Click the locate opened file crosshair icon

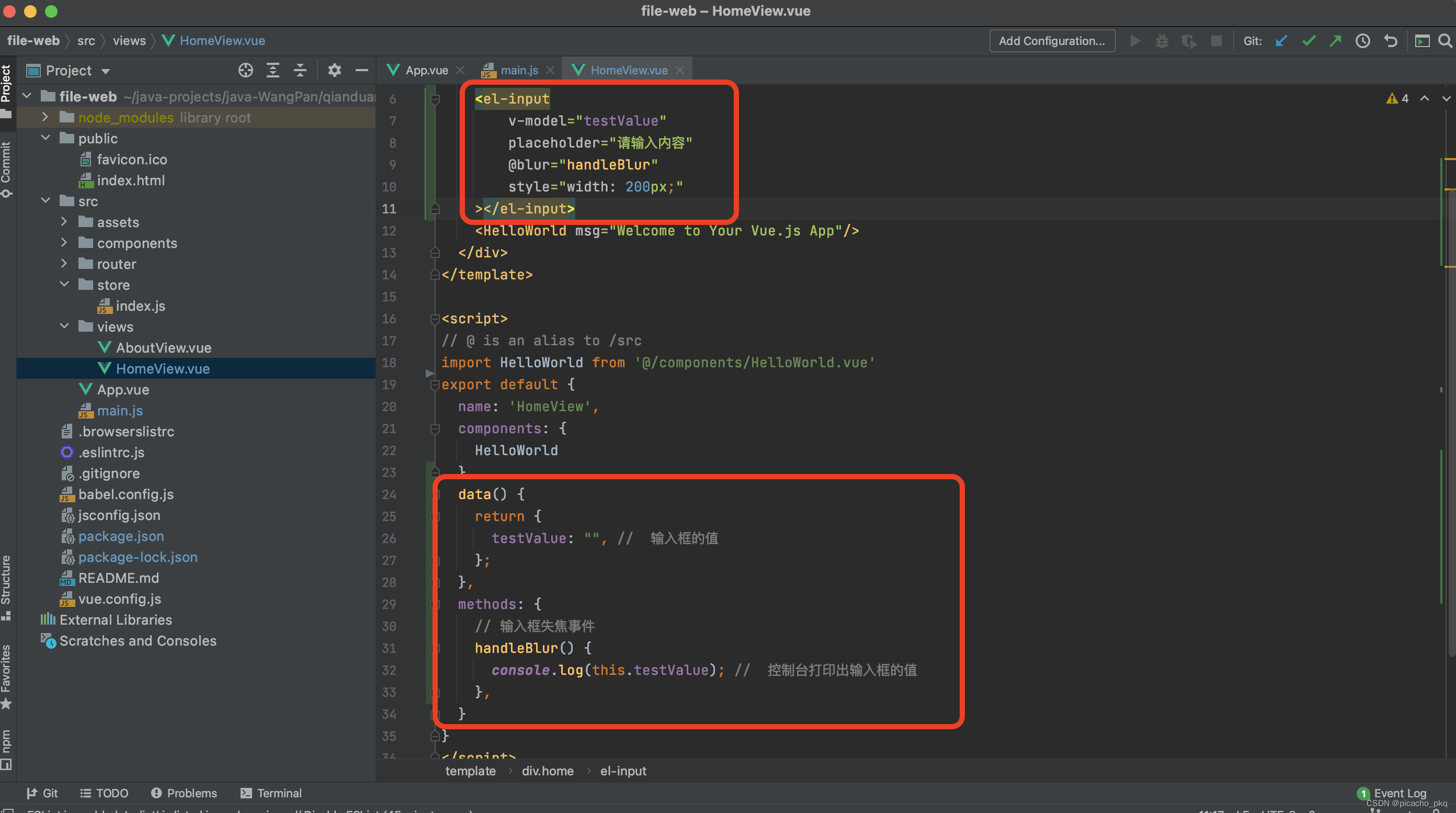click(x=245, y=70)
